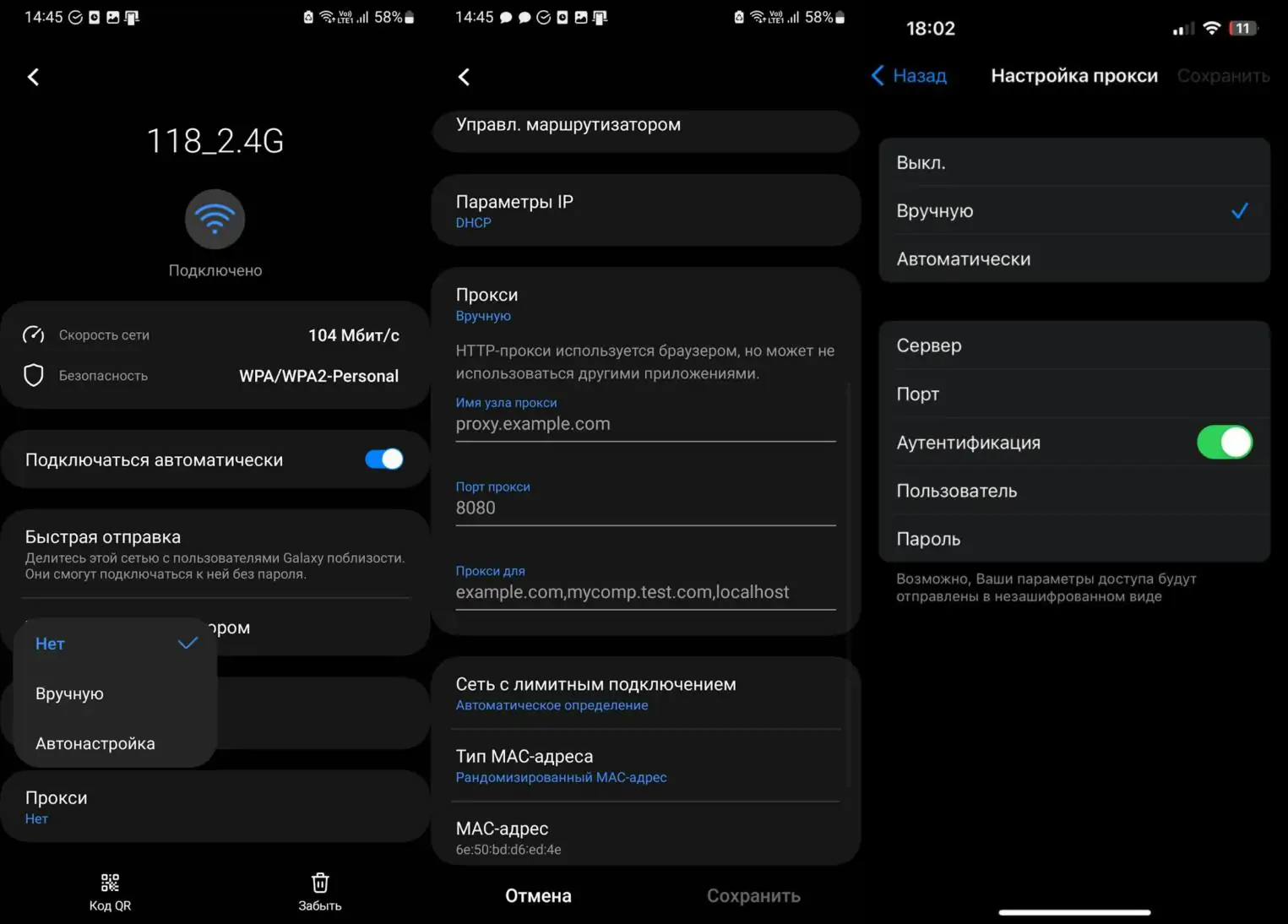Edit the proxy host field proxy.example.com
Viewport: 1288px width, 924px height.
pyautogui.click(x=645, y=424)
